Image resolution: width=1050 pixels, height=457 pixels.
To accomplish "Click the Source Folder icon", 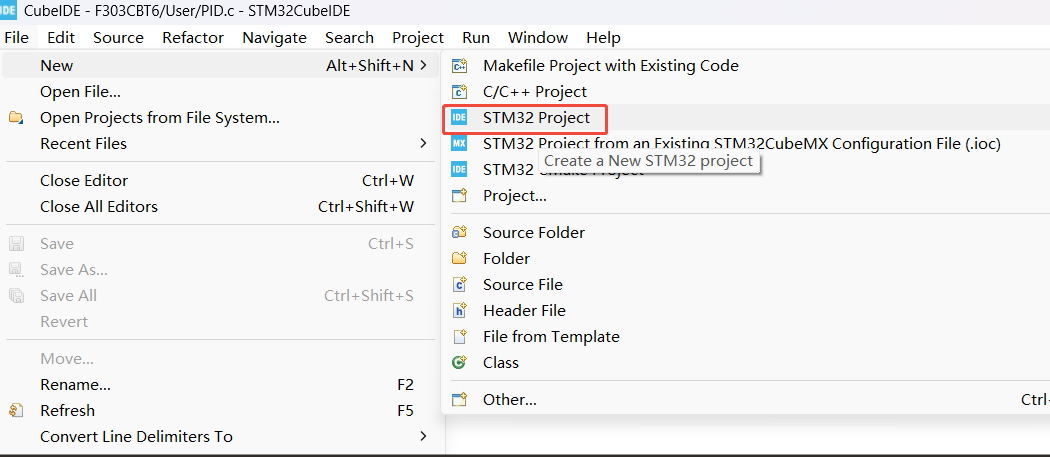I will point(459,233).
